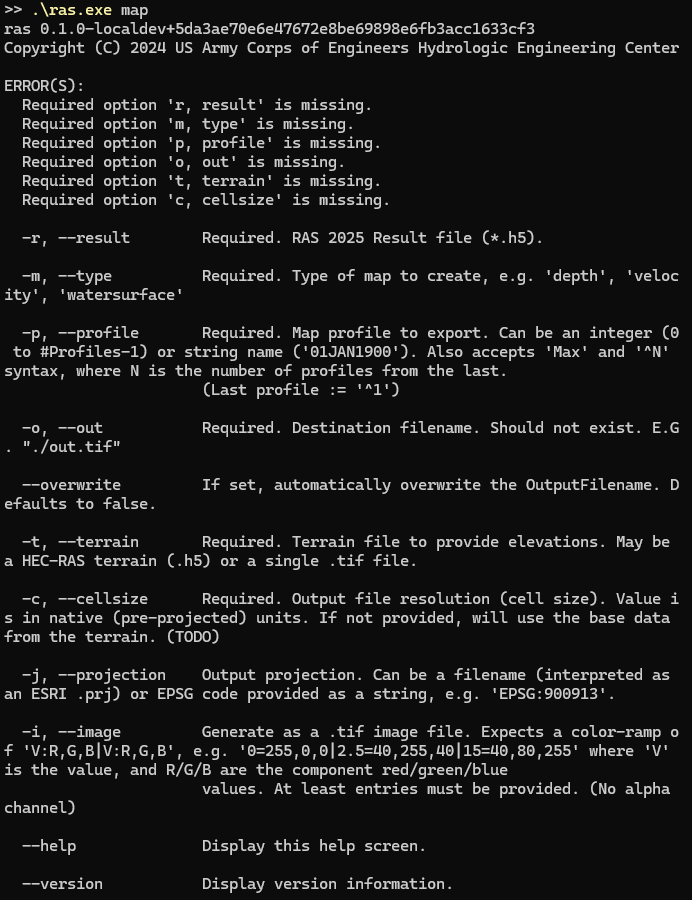Click the ERROR(S): heading

[x=44, y=86]
